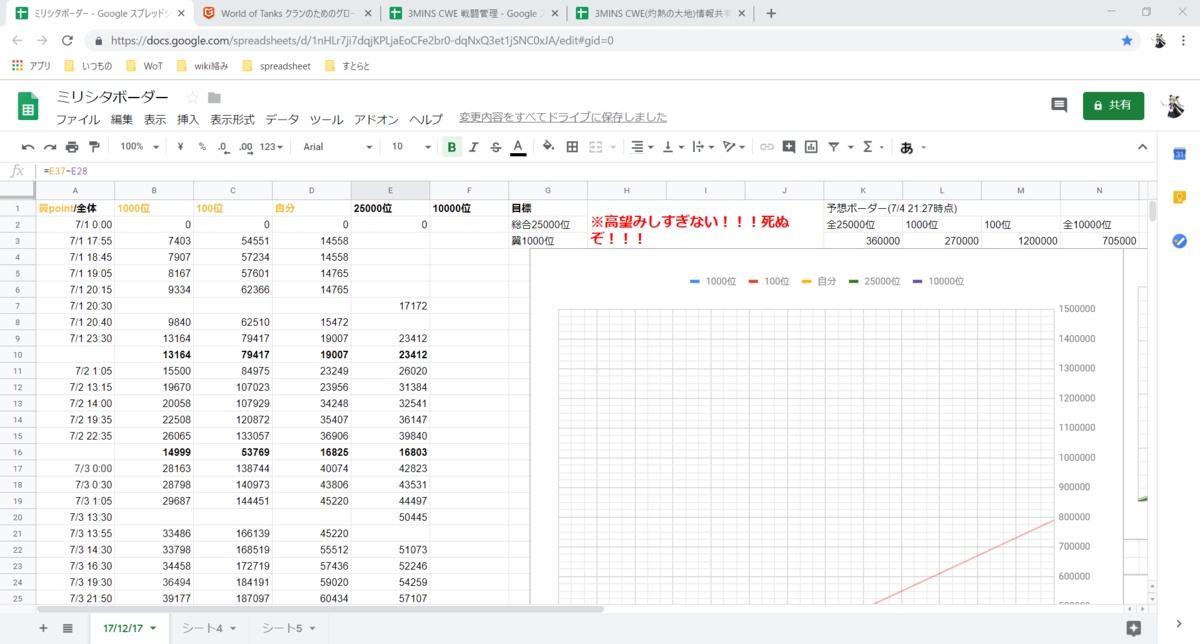
Task: Click the Insert comment icon
Action: [789, 147]
